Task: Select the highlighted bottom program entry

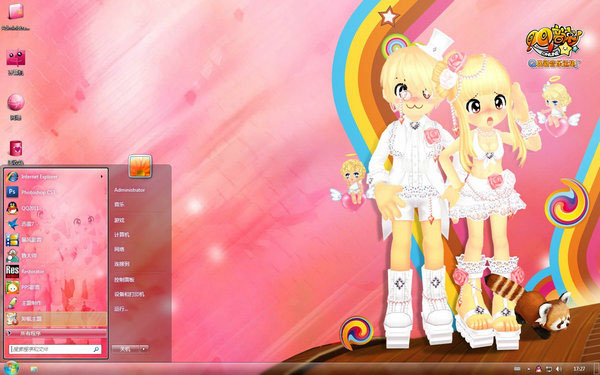Action: click(x=55, y=318)
